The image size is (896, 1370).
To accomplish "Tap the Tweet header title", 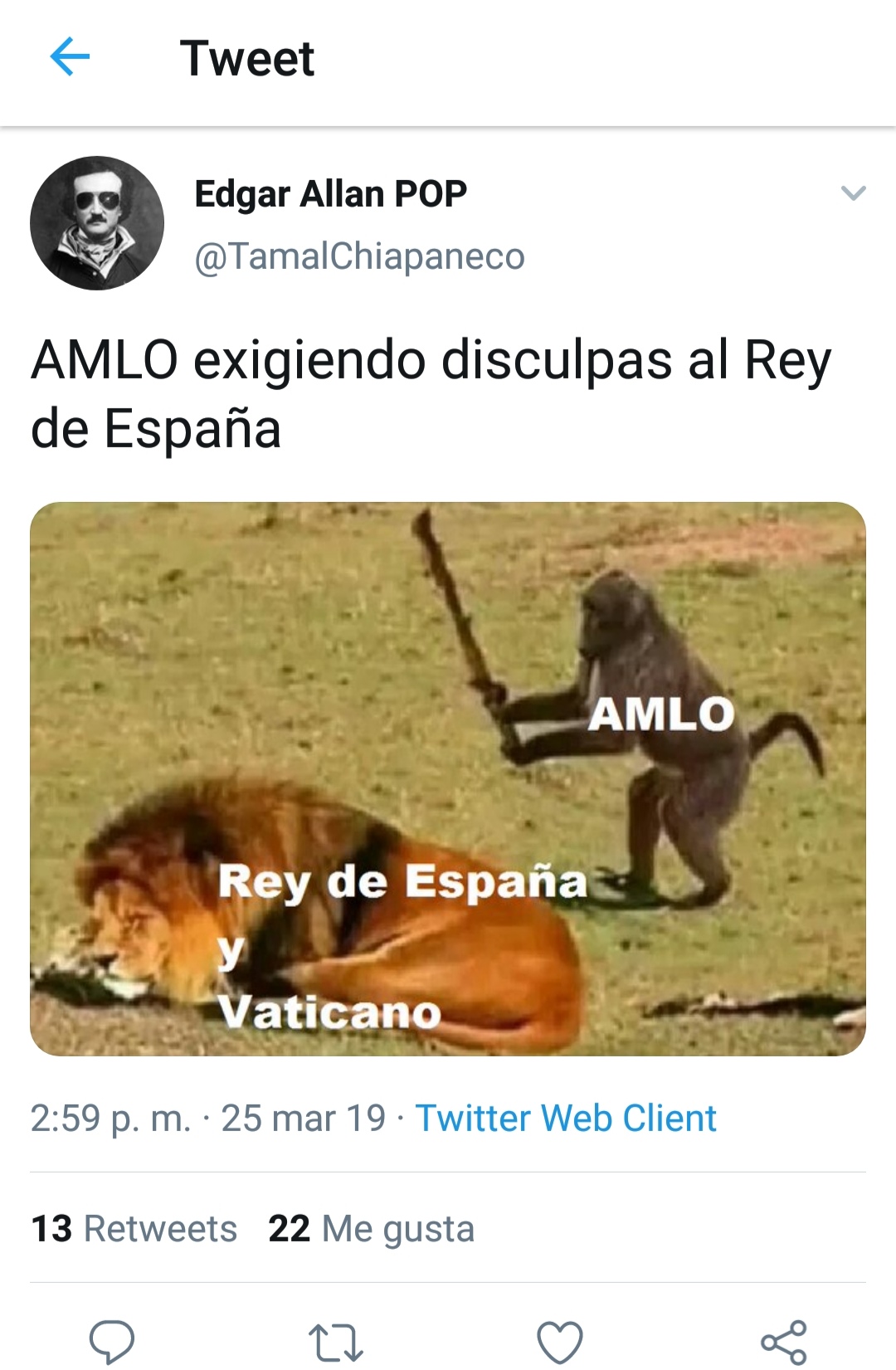I will coord(246,58).
